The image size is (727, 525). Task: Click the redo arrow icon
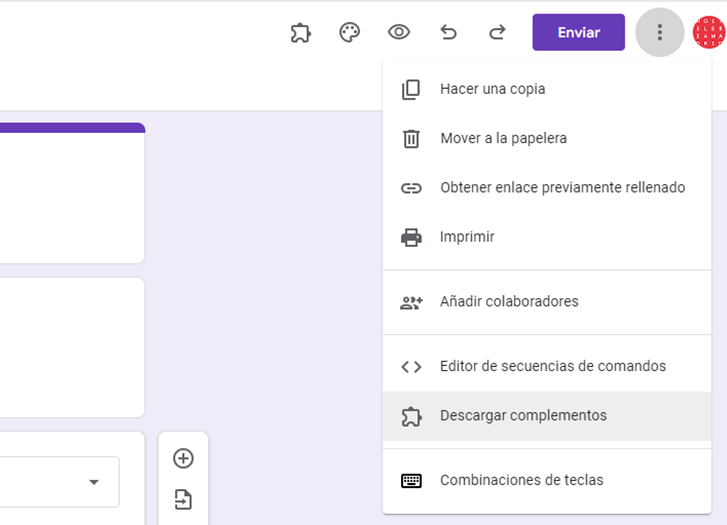click(497, 33)
